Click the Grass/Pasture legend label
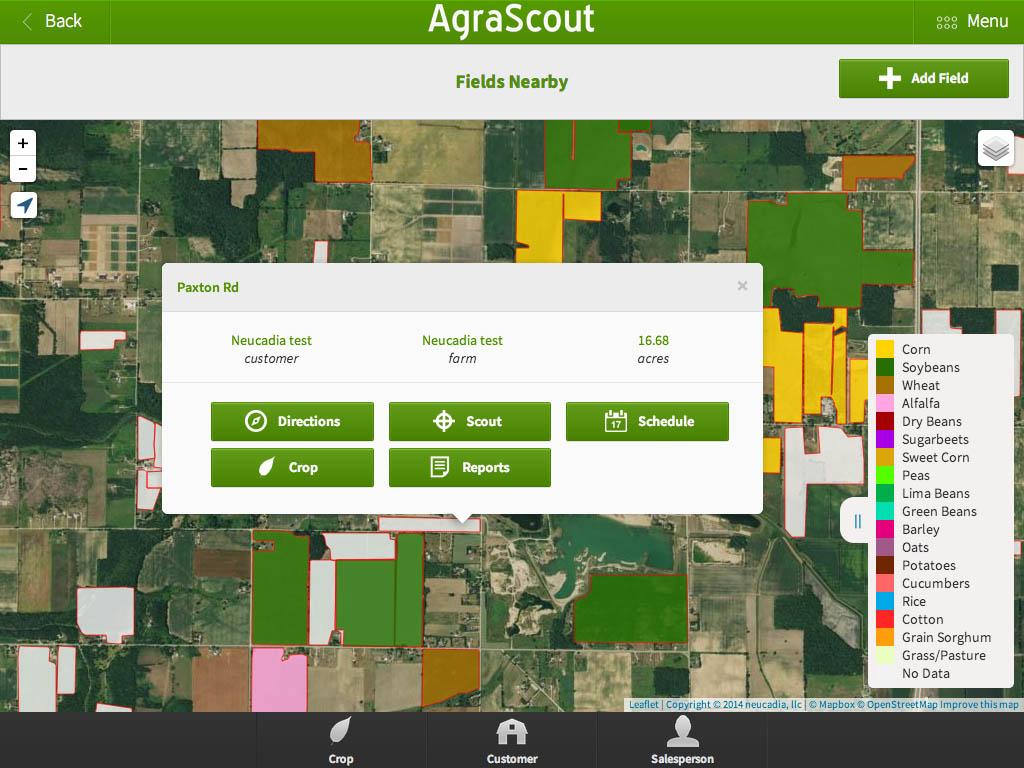Viewport: 1024px width, 768px height. (x=944, y=655)
